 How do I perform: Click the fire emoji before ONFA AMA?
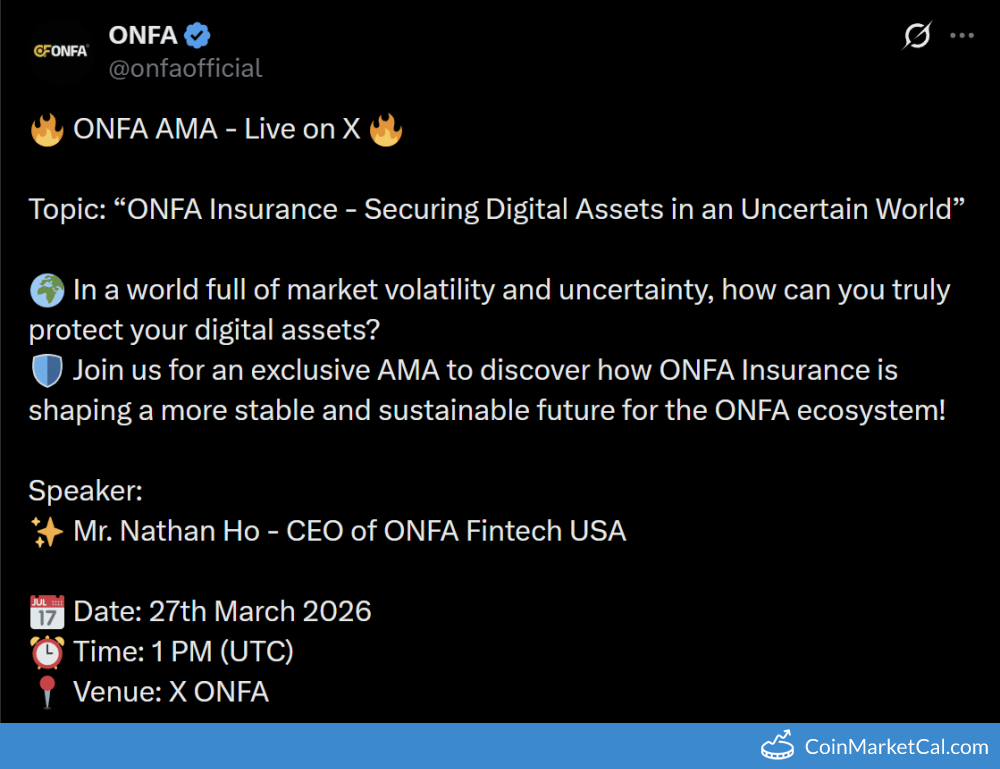47,130
